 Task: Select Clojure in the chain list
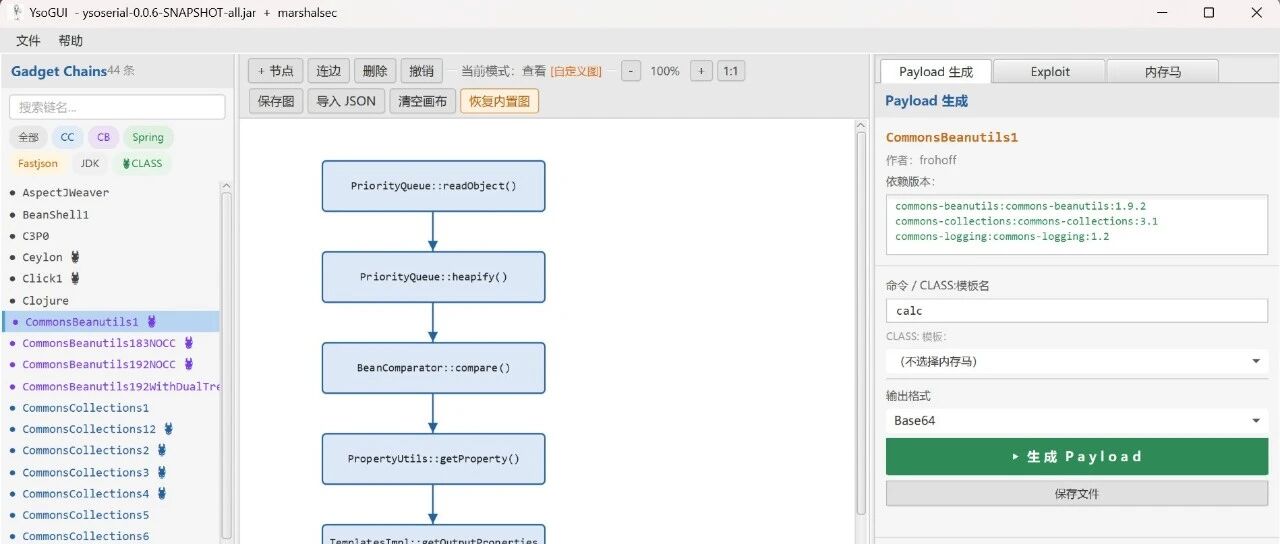(x=111, y=300)
